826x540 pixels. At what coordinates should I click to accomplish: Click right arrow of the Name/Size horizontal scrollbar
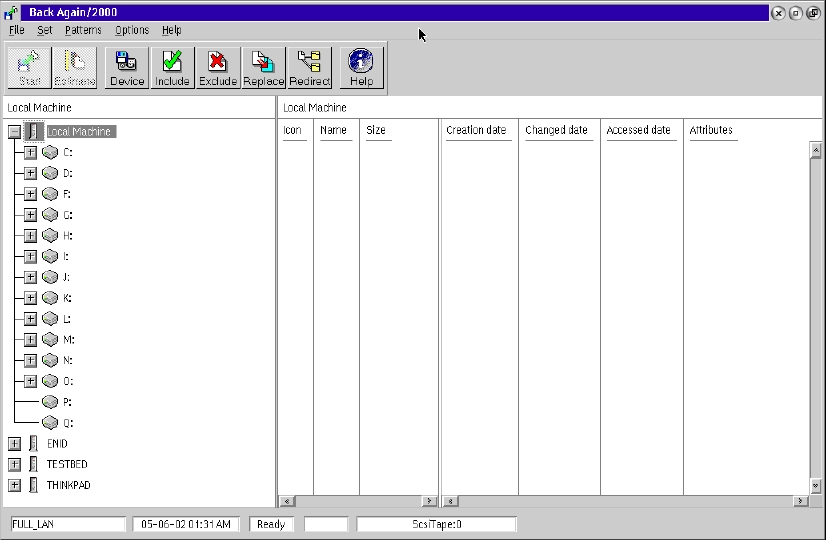[429, 501]
